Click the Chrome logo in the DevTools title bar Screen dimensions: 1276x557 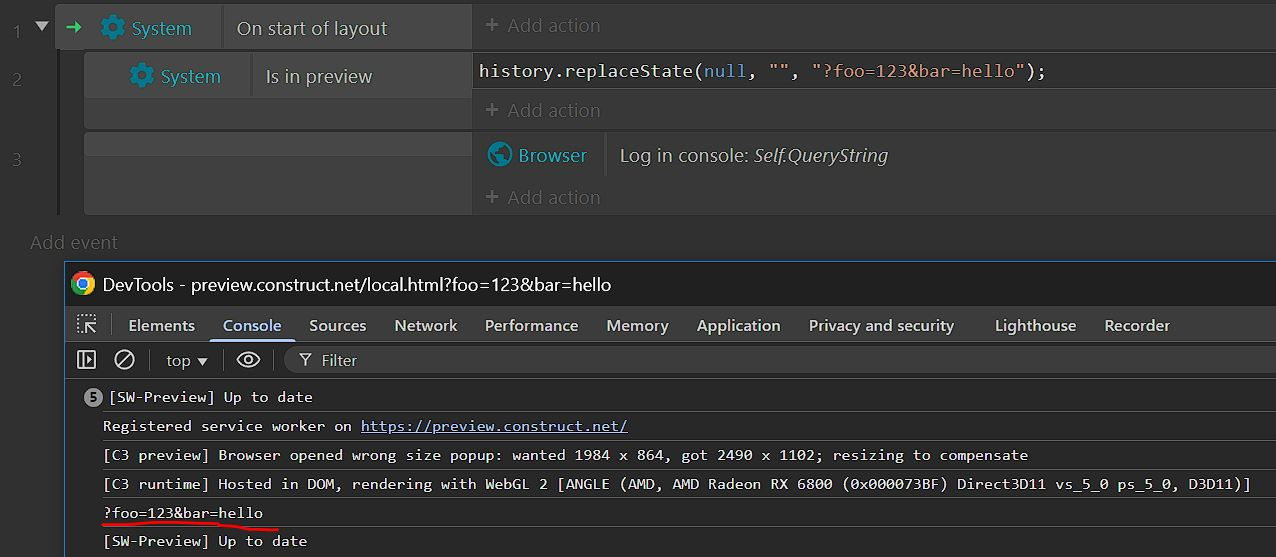[x=83, y=284]
